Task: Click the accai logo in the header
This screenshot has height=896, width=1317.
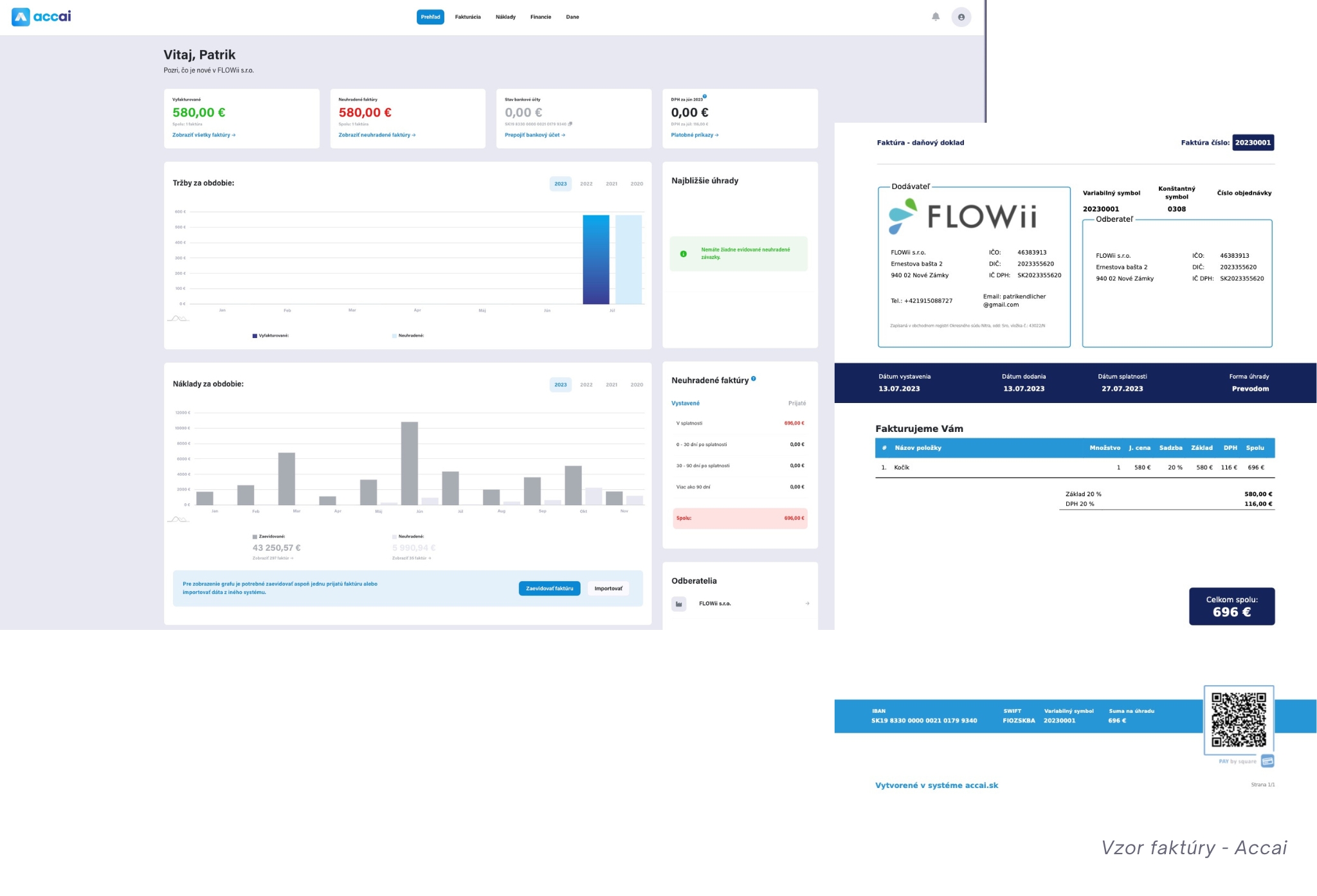Action: (x=42, y=17)
